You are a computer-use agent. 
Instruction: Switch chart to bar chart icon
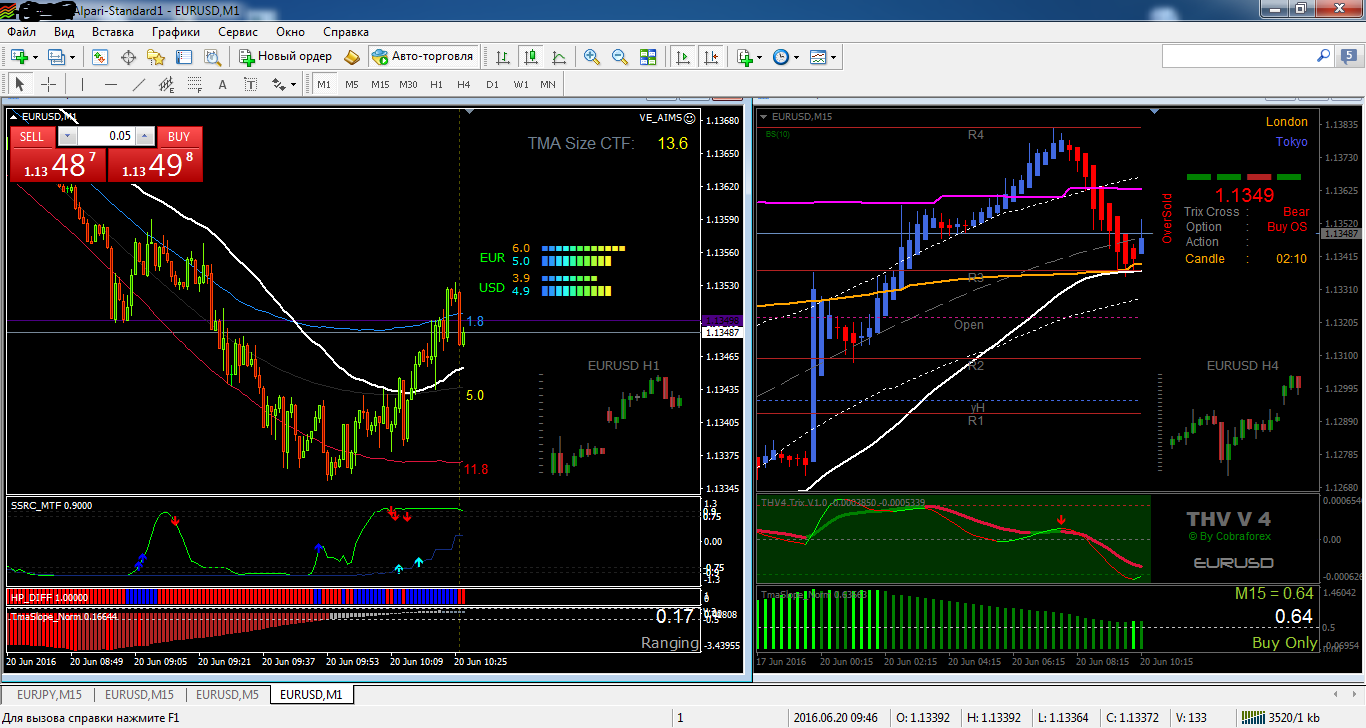point(503,57)
